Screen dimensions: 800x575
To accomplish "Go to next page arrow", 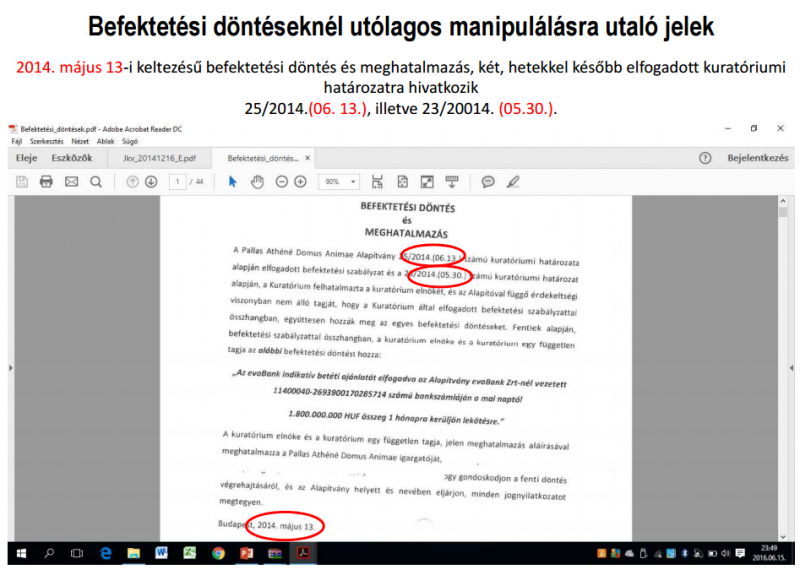I will (x=151, y=182).
